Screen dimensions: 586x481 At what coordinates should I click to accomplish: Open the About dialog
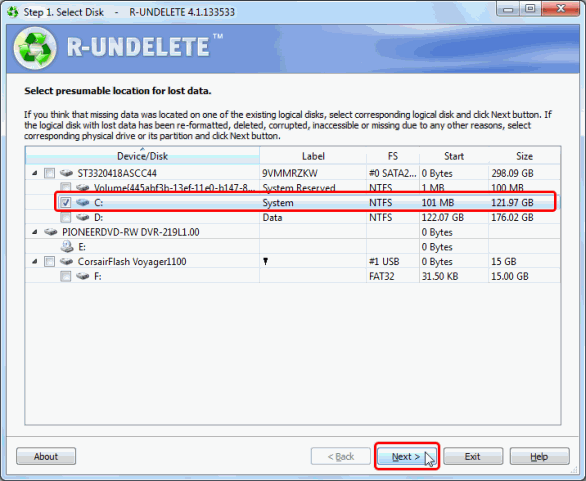pyautogui.click(x=46, y=456)
